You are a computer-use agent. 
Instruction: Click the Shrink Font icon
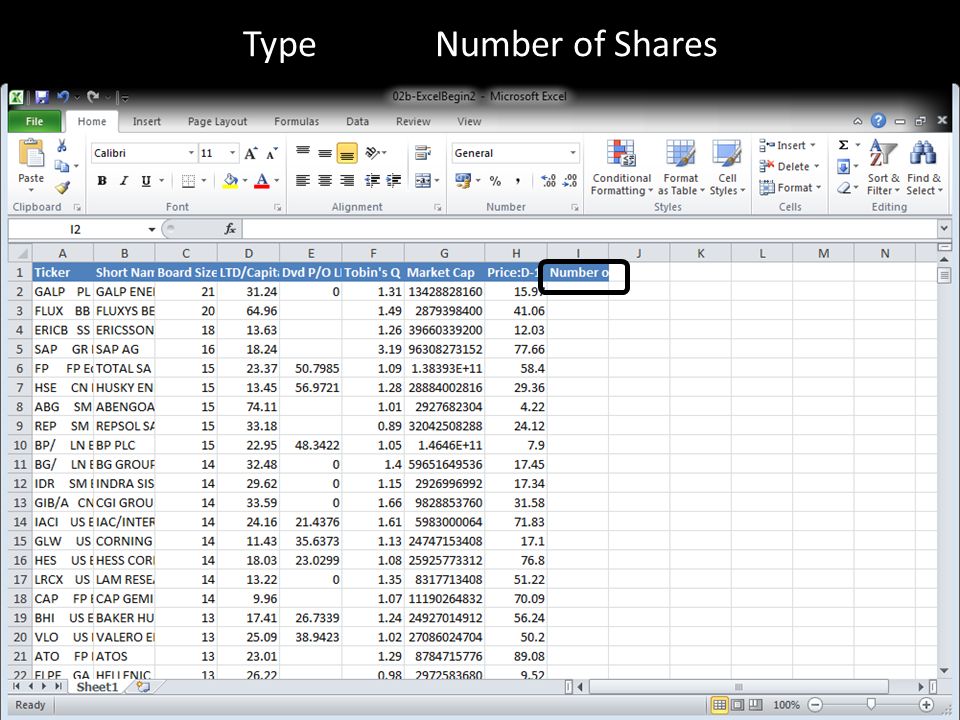pyautogui.click(x=272, y=153)
